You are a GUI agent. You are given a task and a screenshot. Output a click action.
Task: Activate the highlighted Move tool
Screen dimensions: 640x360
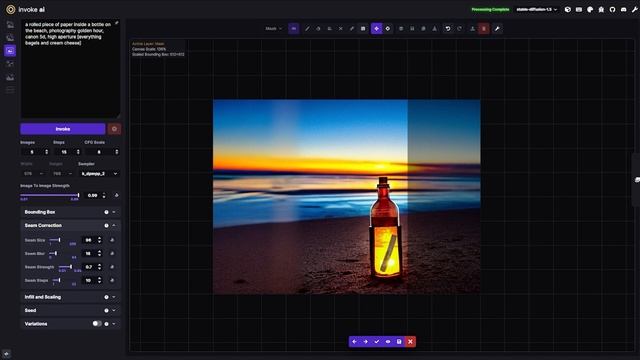(376, 29)
